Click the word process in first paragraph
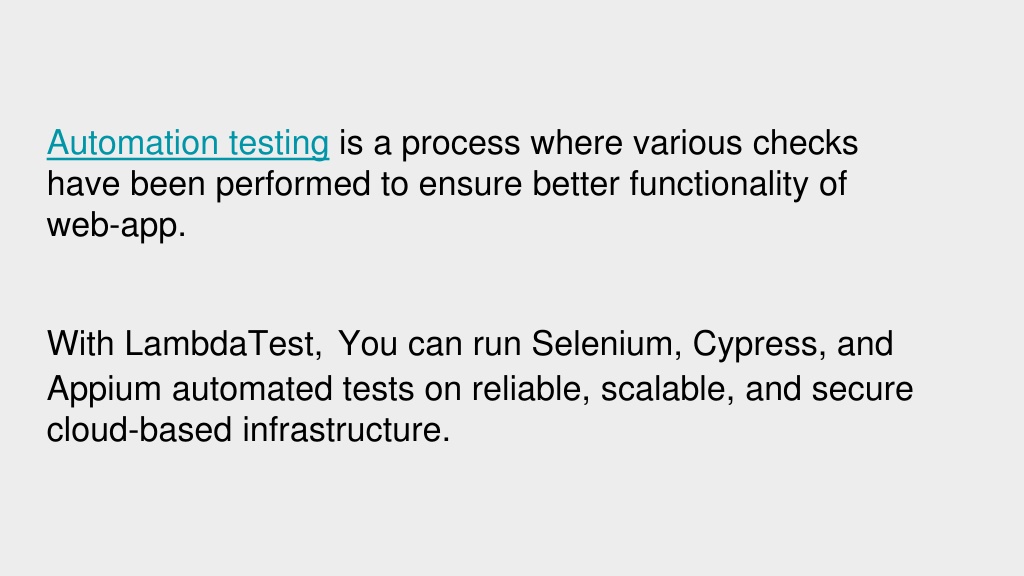 click(460, 144)
